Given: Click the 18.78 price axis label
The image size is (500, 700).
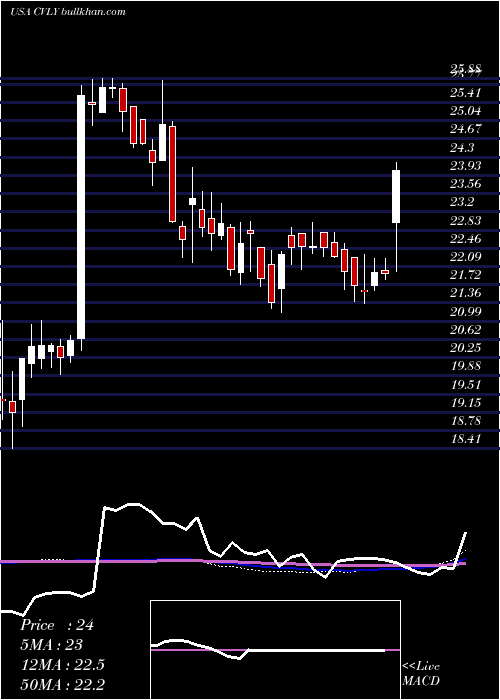Looking at the screenshot, I should click(465, 421).
